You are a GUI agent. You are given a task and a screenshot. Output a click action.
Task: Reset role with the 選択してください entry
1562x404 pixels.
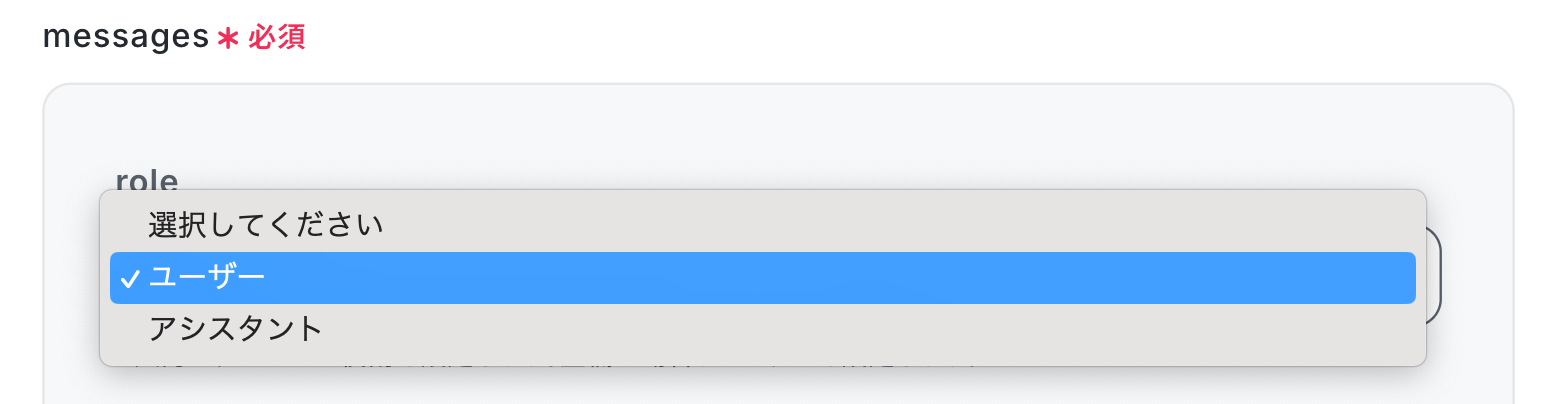click(x=762, y=225)
